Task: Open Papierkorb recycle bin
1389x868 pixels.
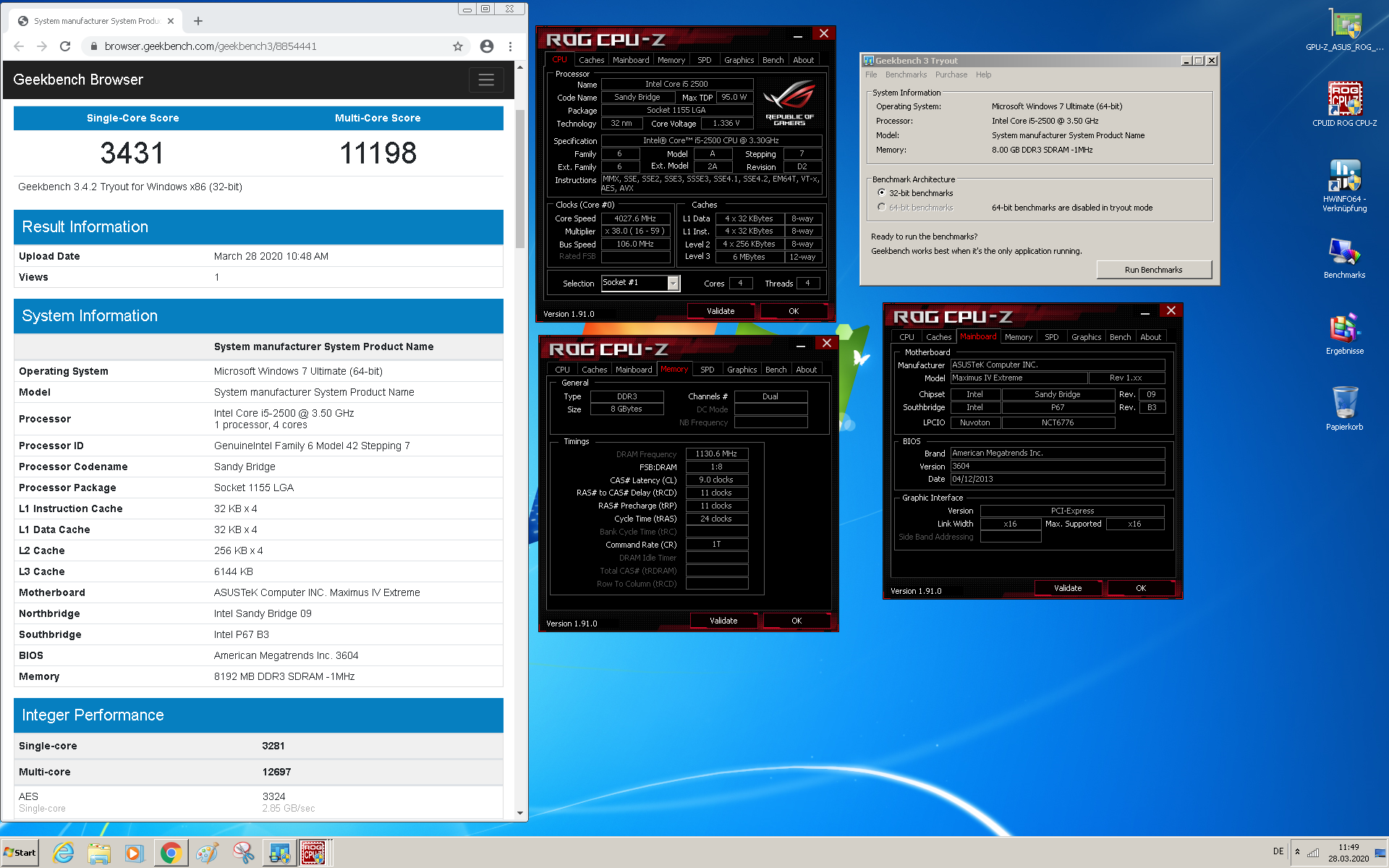Action: [1344, 409]
